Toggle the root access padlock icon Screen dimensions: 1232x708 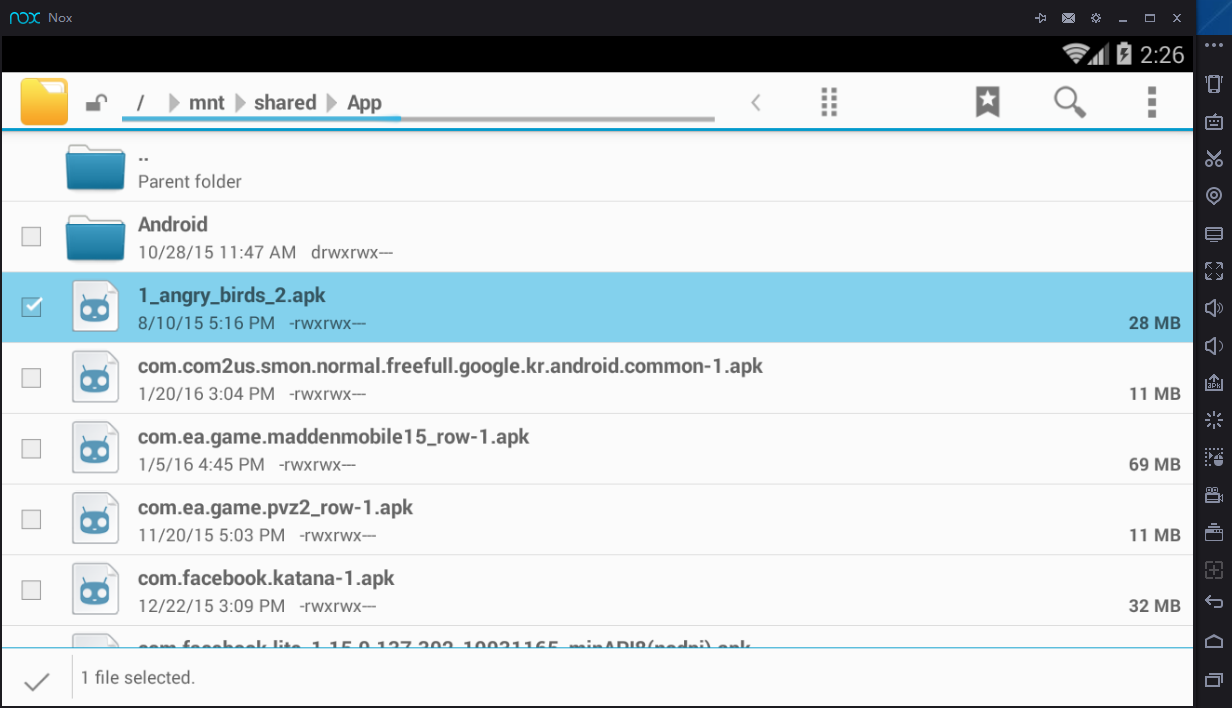(96, 102)
